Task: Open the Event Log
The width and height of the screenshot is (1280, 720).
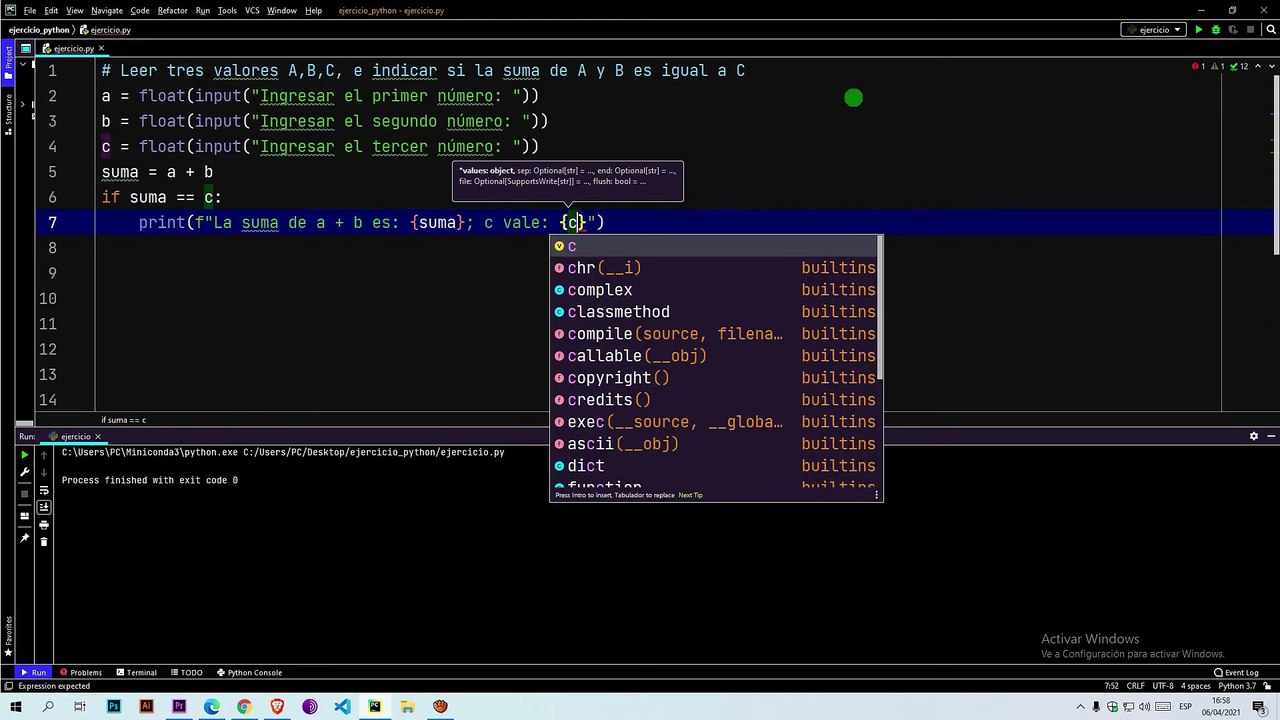Action: point(1236,673)
